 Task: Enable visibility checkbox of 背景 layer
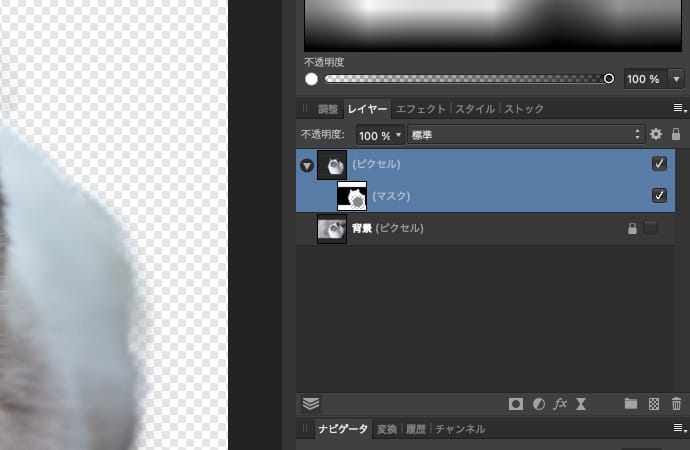coord(651,228)
